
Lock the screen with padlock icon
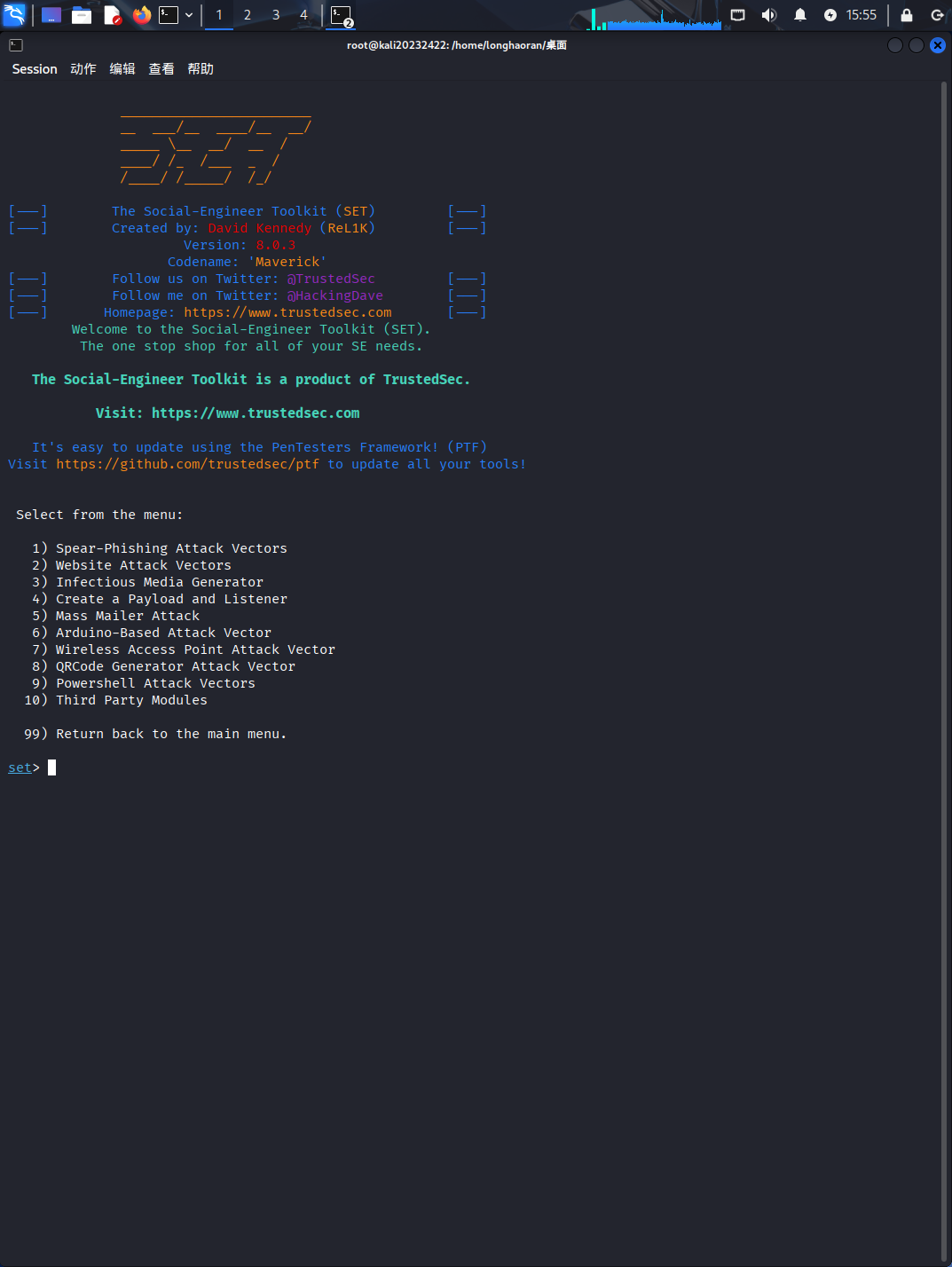pyautogui.click(x=906, y=15)
